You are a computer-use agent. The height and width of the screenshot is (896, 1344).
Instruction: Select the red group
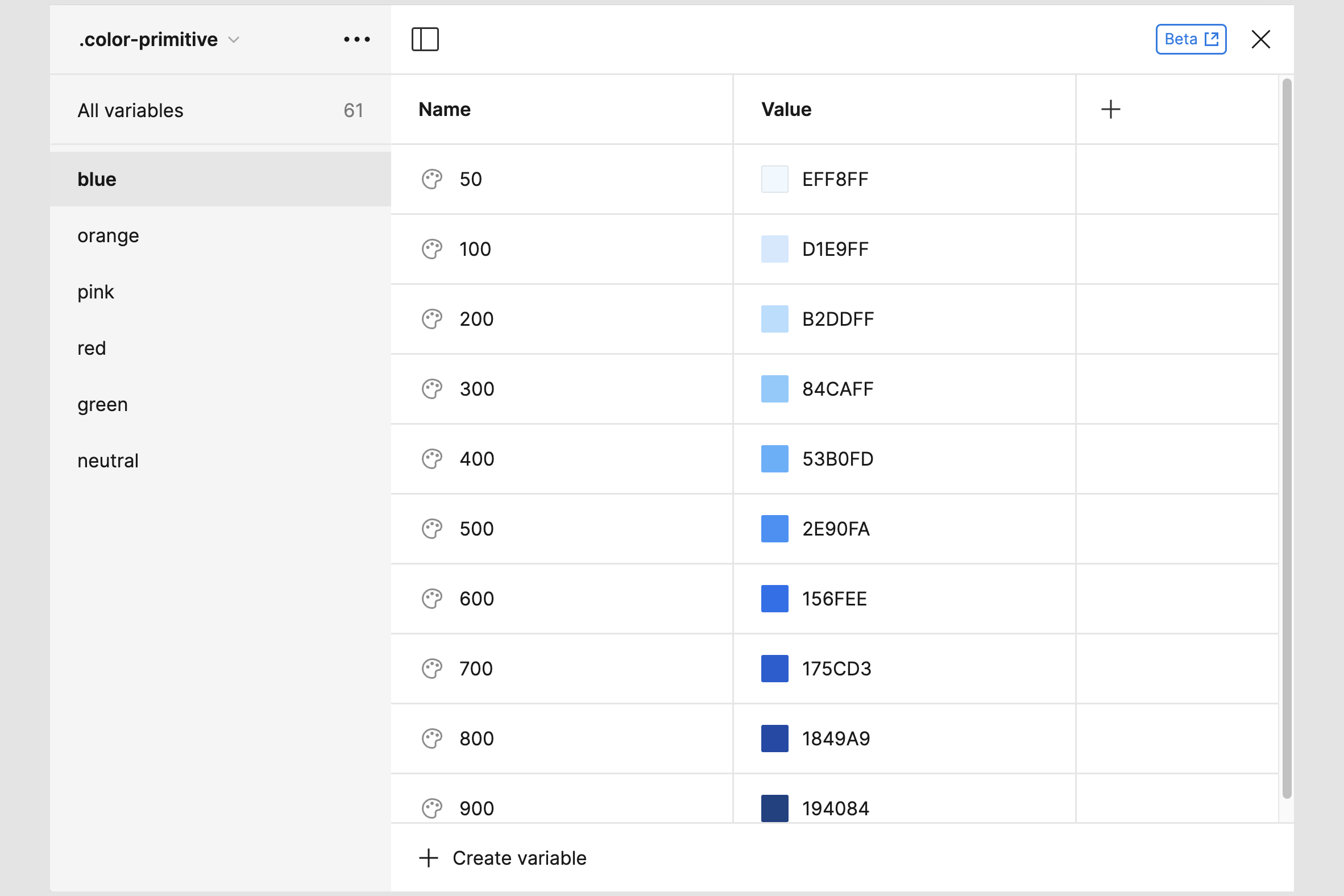click(220, 348)
